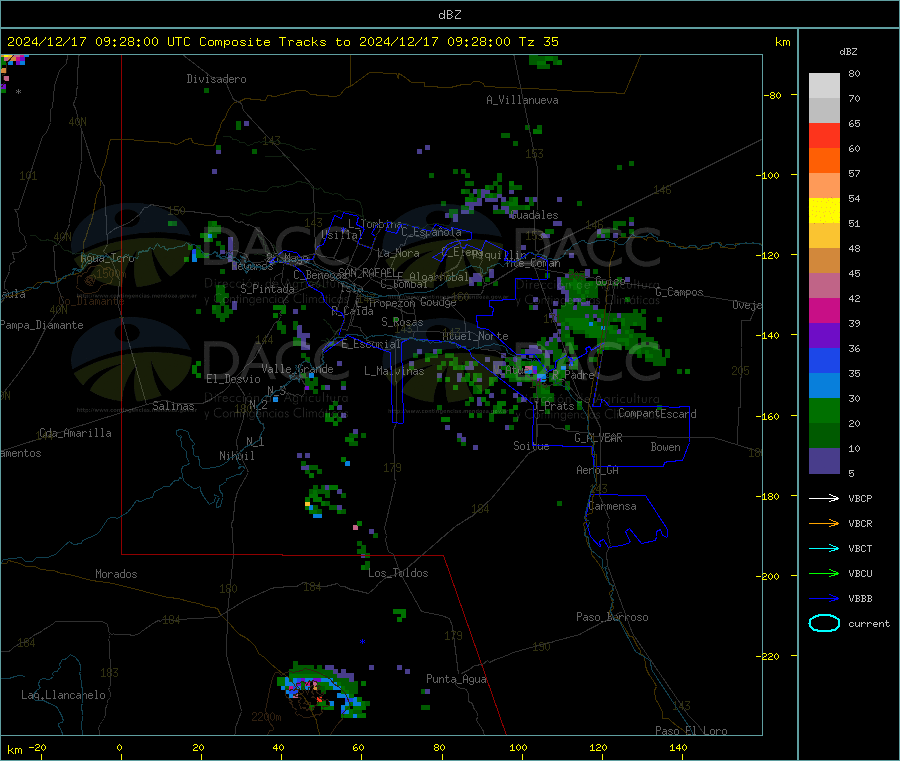Click the VBCU legend label
900x761 pixels.
(860, 573)
